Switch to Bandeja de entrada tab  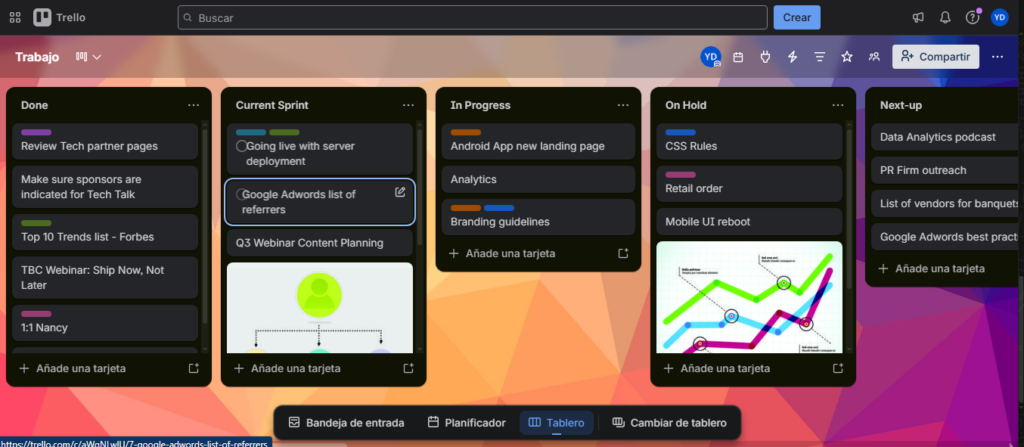point(346,423)
